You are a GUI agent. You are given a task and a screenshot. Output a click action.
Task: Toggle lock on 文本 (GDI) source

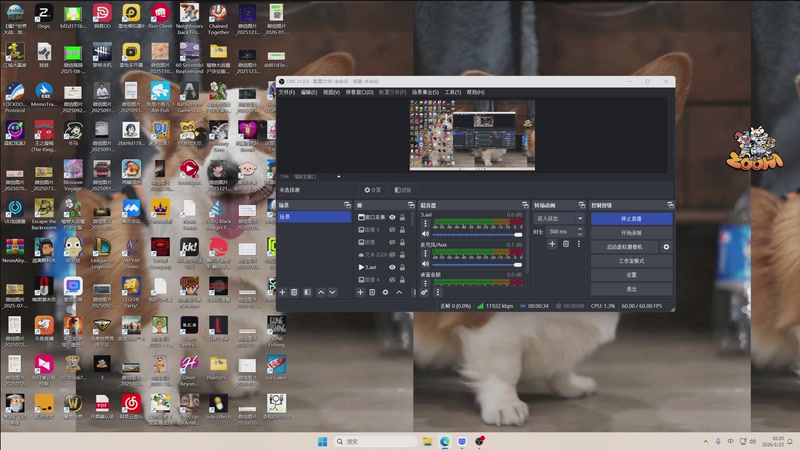coord(403,255)
